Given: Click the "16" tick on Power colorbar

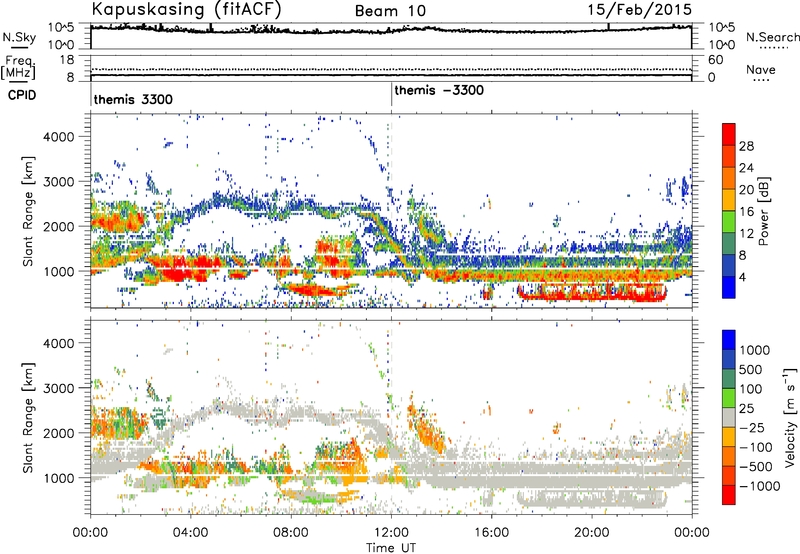Looking at the screenshot, I should click(746, 212).
